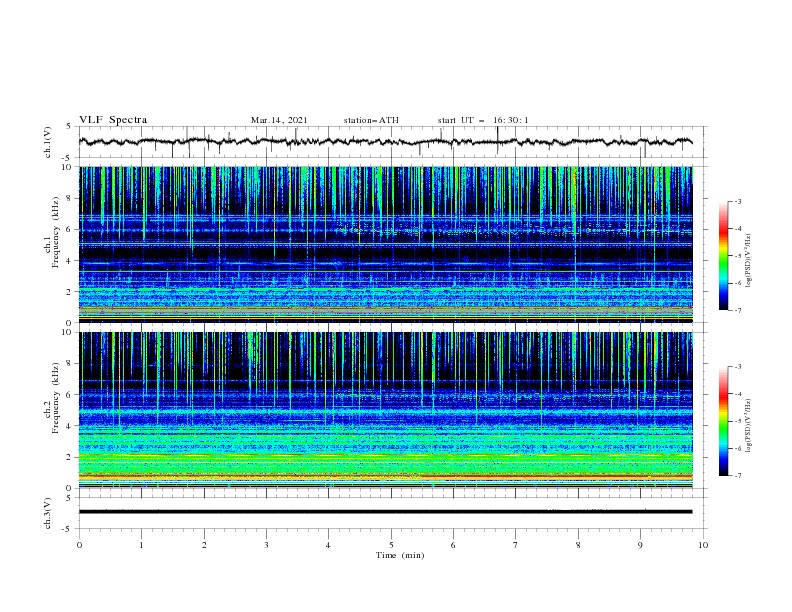This screenshot has width=792, height=612.
Task: Click the "5" volt tick on ch.3 axis
Action: [70, 498]
